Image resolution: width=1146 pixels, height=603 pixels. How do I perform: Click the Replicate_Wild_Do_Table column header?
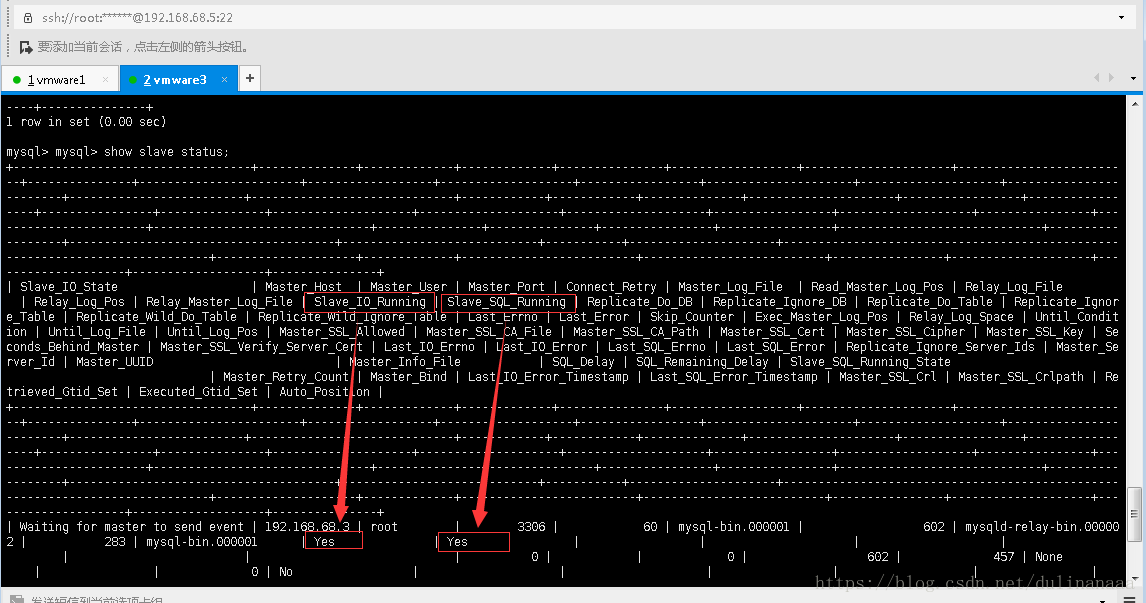coord(156,316)
